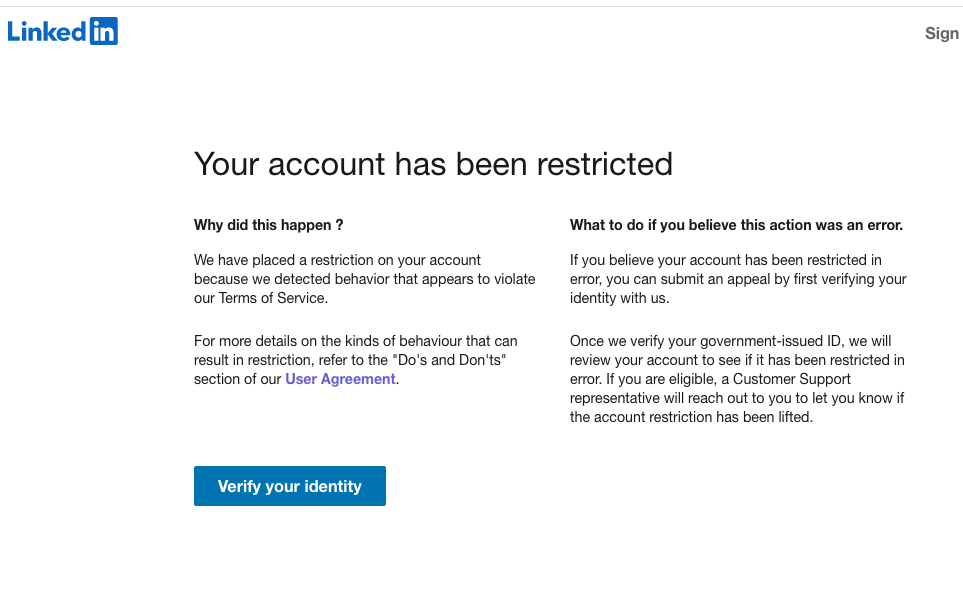This screenshot has width=963, height=610.
Task: Click the "account restriction has been lifted" text
Action: coord(703,417)
